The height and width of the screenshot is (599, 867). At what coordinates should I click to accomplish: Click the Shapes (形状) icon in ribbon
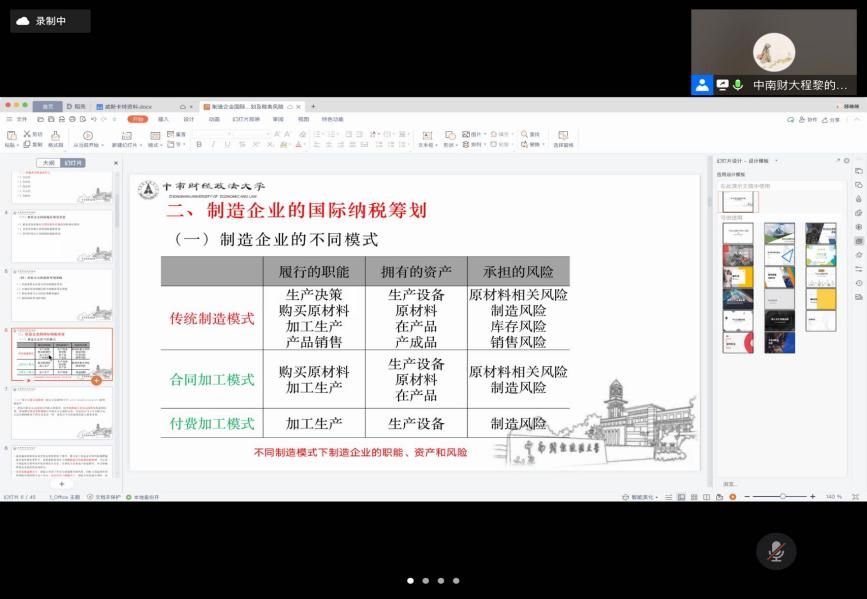[450, 135]
